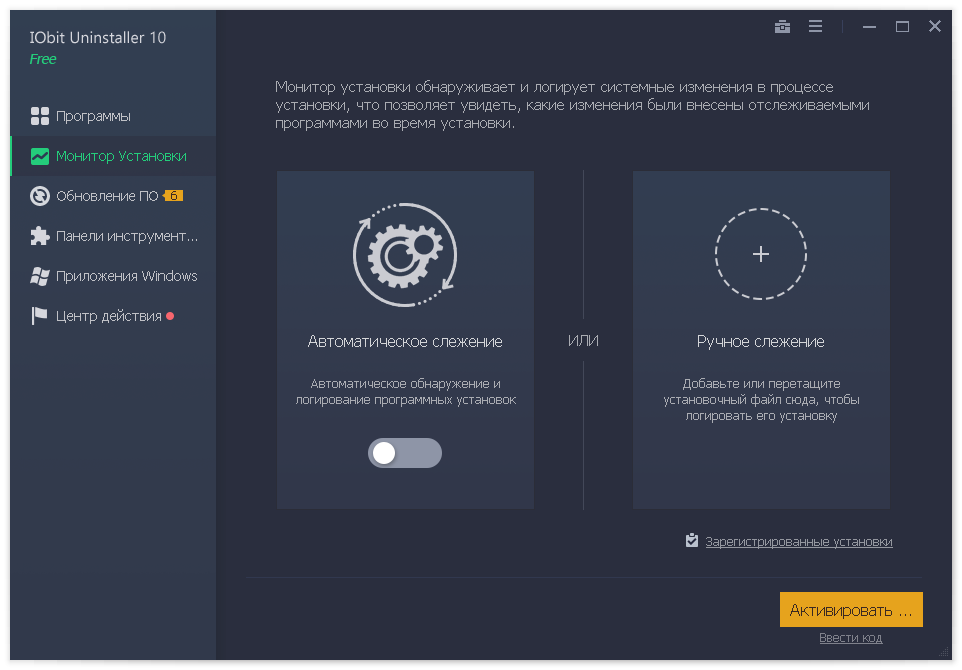Open Панели инструментов section
Screen dimensions: 962x670
[114, 236]
